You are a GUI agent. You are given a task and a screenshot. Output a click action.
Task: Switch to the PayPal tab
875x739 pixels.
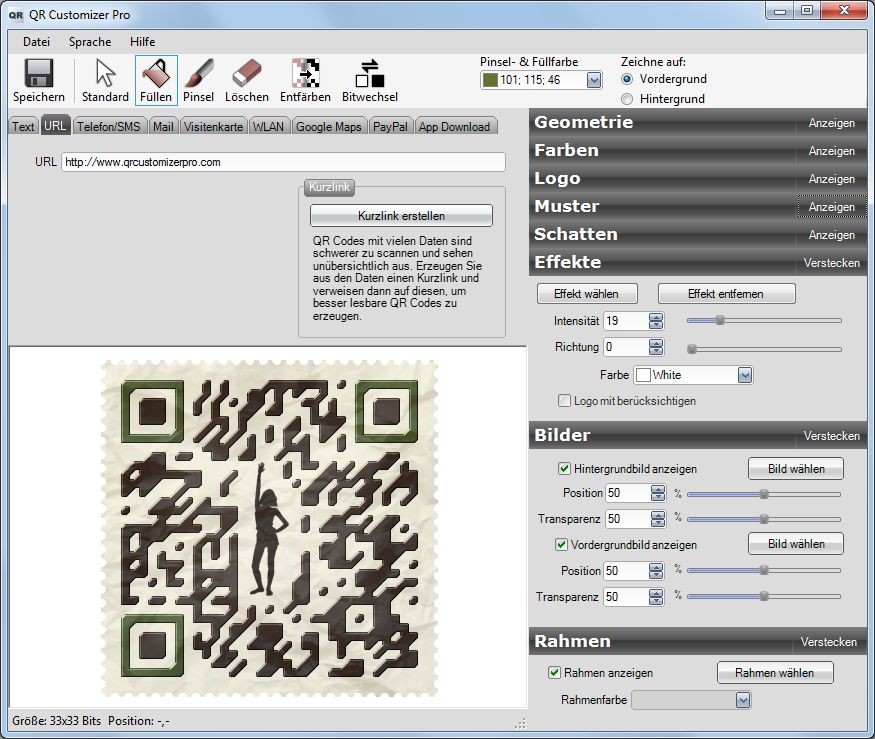[390, 127]
